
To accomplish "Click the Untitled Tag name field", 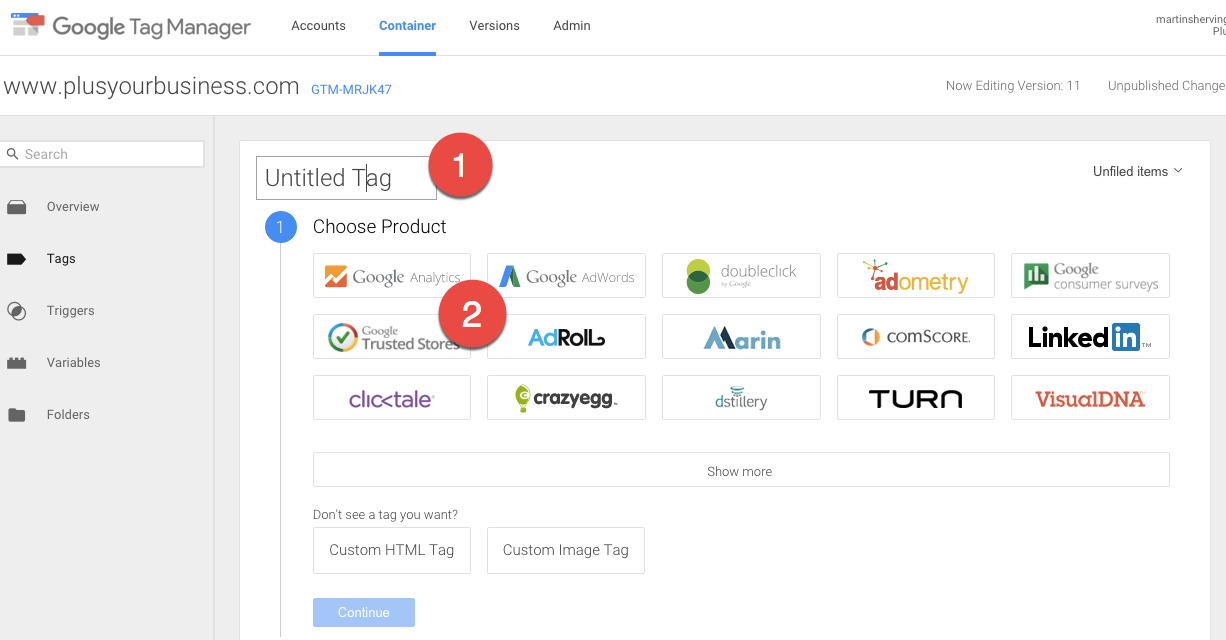I will click(x=346, y=178).
